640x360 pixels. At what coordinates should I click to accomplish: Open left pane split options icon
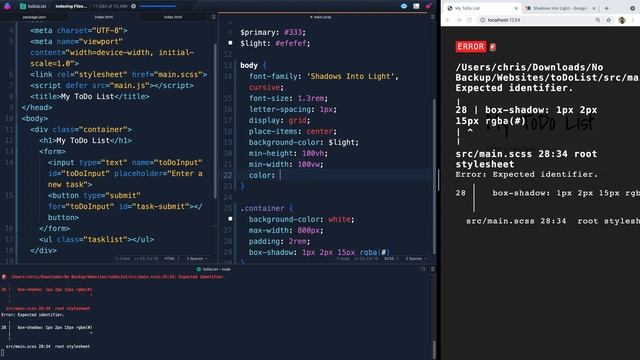point(213,17)
